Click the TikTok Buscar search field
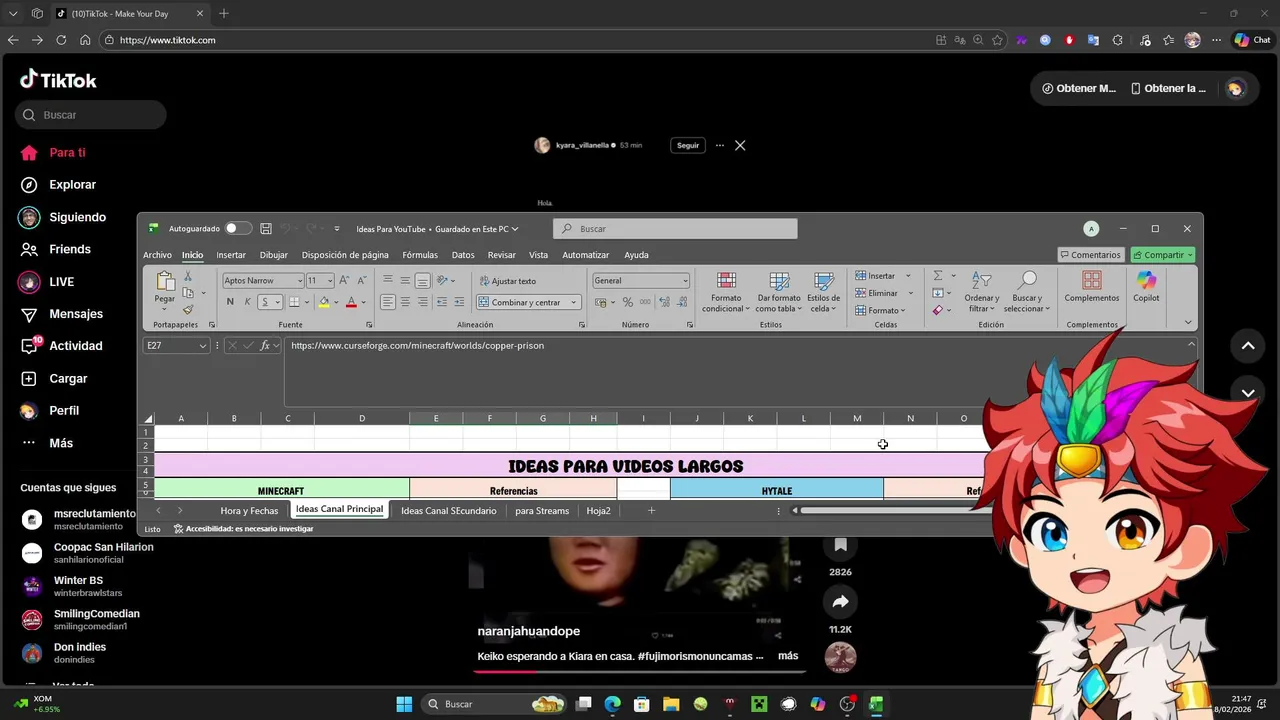 coord(90,115)
